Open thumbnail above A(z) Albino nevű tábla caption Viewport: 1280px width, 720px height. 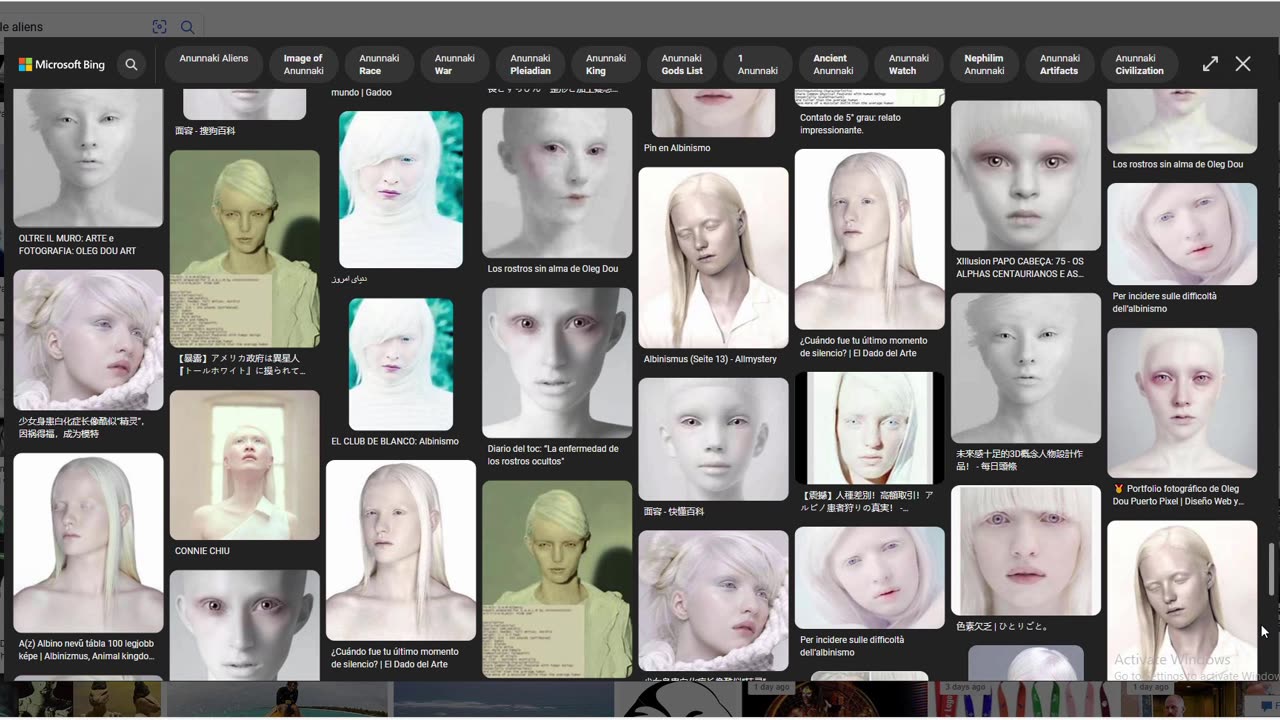click(x=88, y=543)
